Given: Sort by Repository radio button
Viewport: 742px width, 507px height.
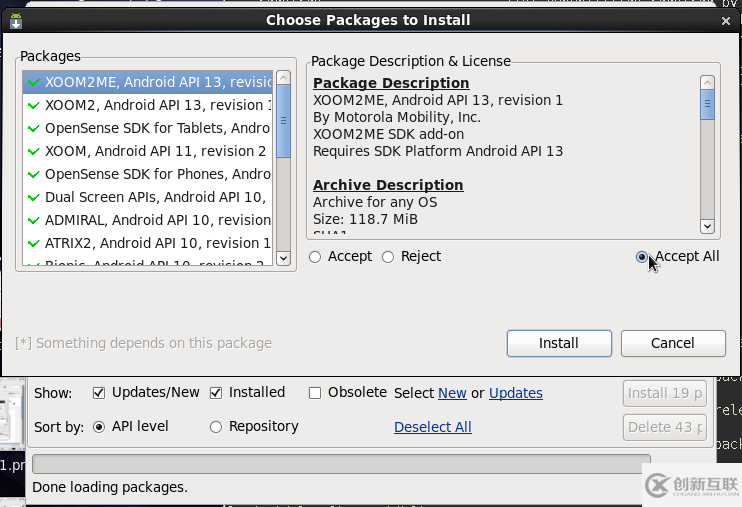Looking at the screenshot, I should click(x=216, y=427).
